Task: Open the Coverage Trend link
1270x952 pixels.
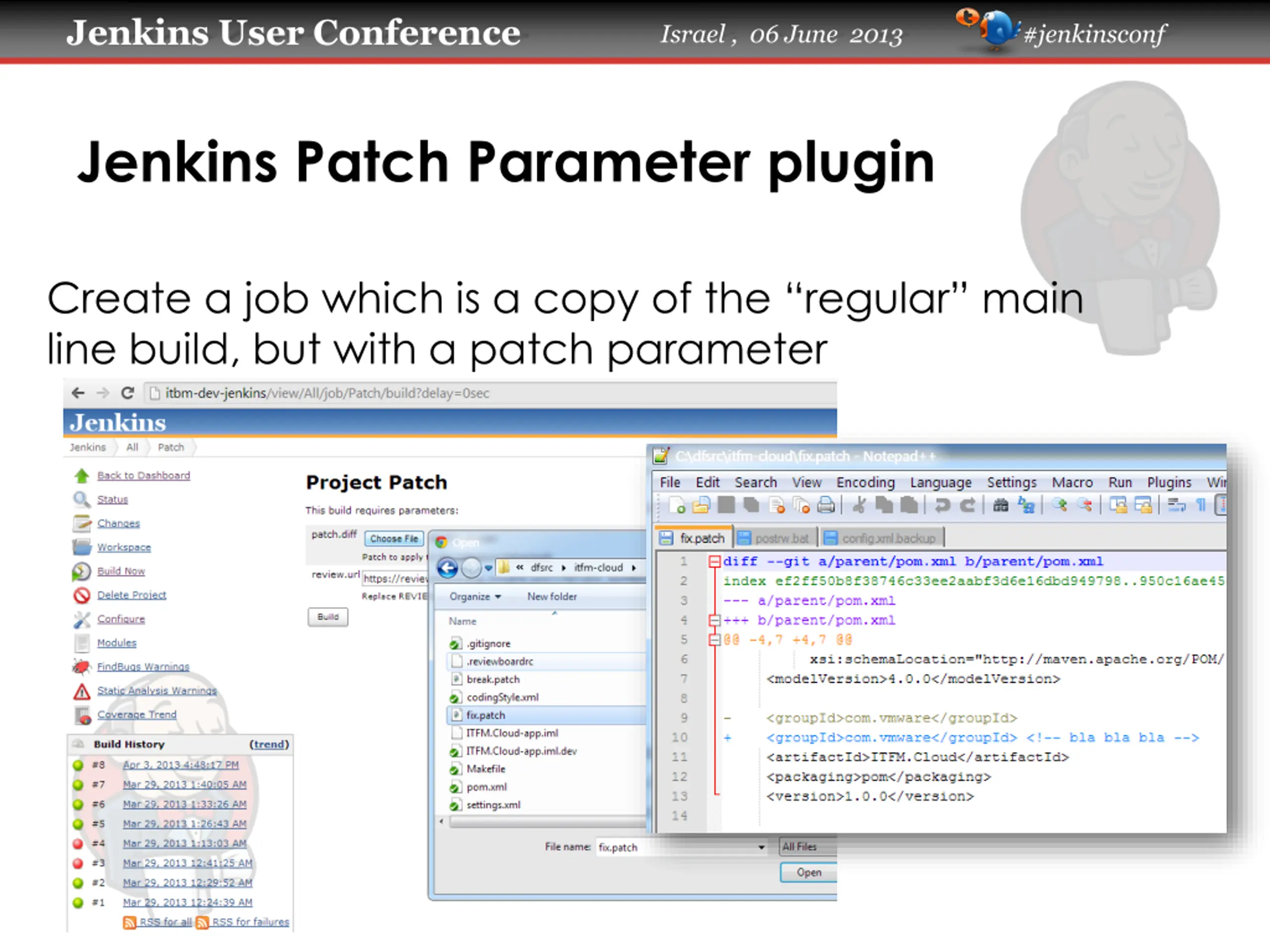Action: [136, 715]
